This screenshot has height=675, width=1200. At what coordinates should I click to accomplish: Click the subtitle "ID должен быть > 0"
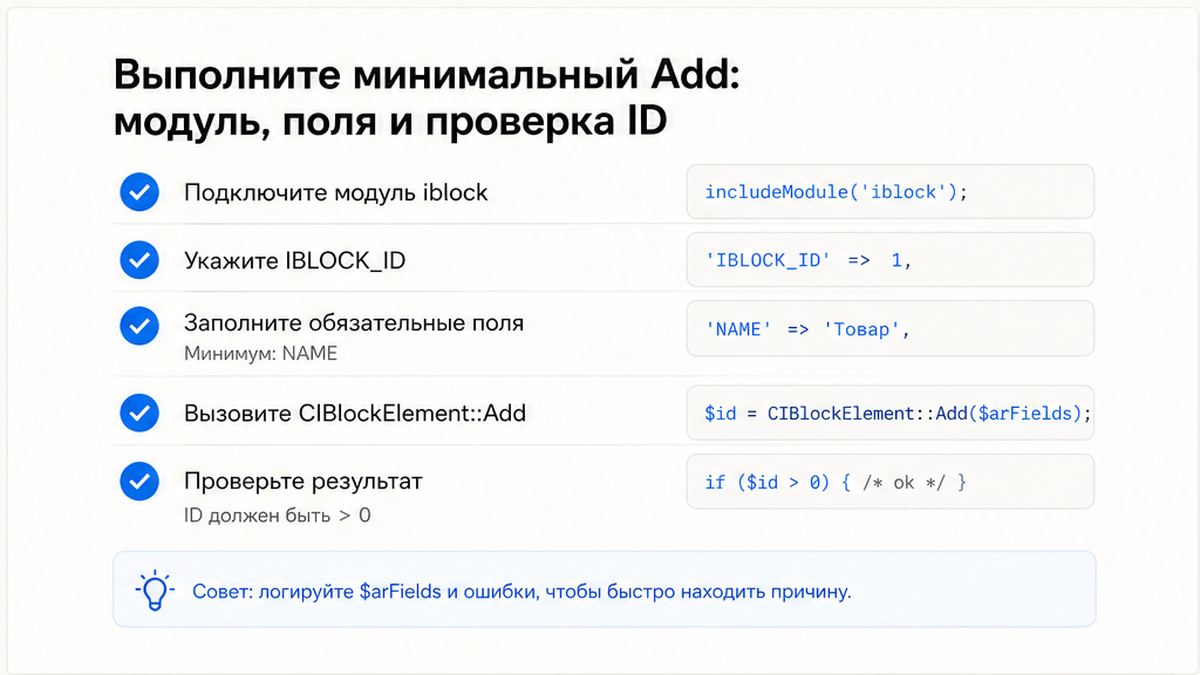click(x=277, y=516)
